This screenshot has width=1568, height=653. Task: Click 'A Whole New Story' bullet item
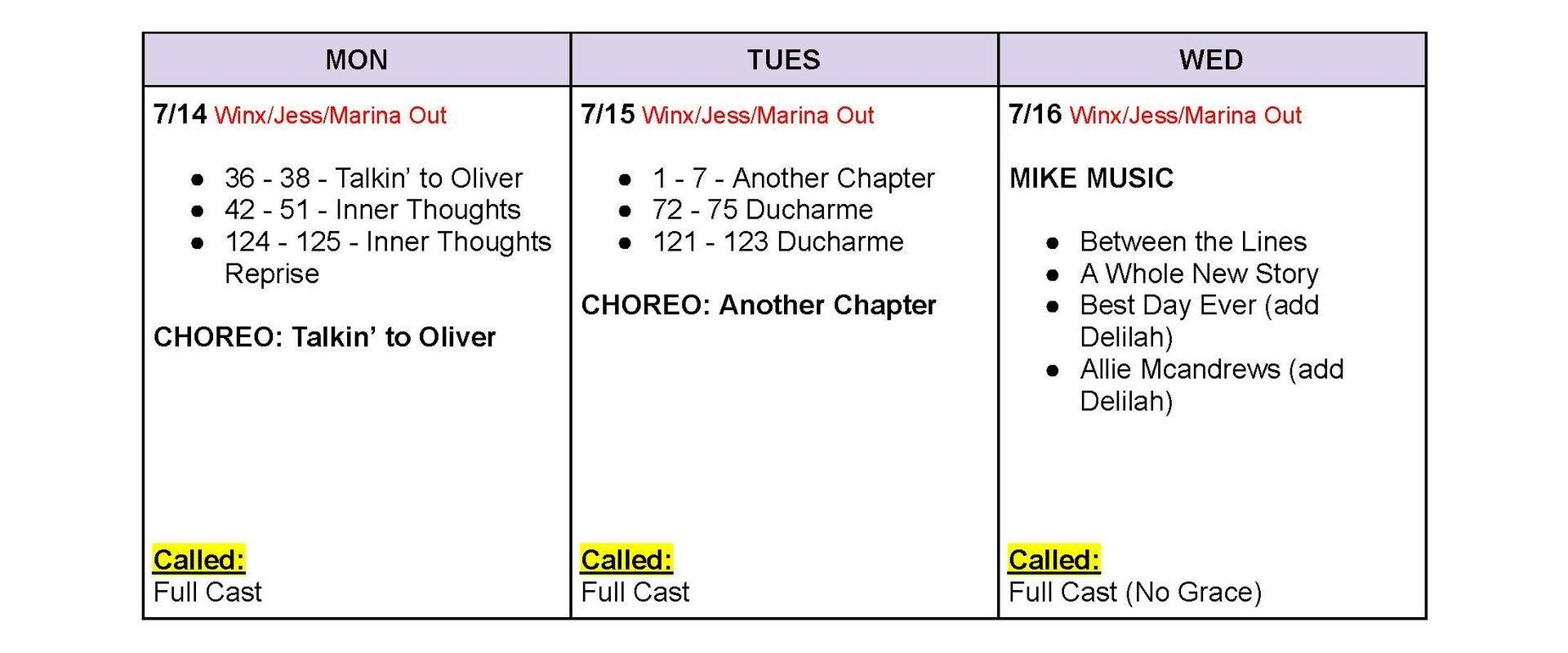coord(1199,273)
